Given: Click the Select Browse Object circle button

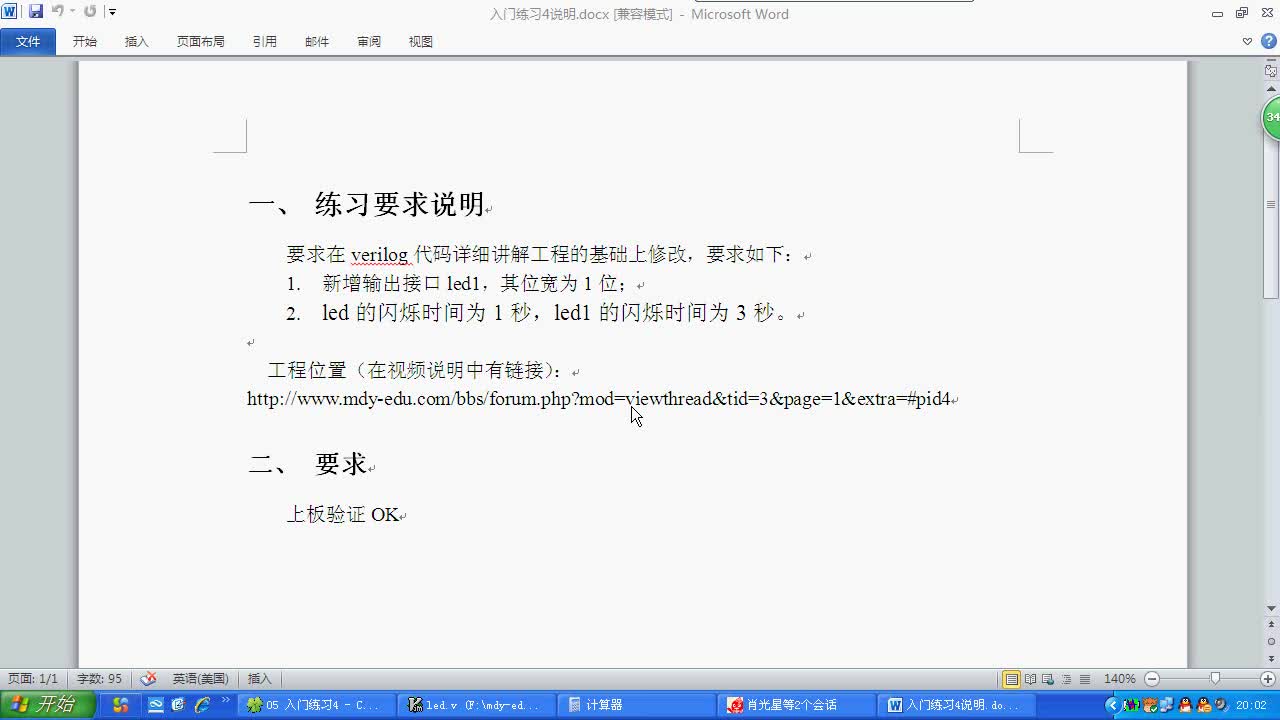Looking at the screenshot, I should [1271, 641].
